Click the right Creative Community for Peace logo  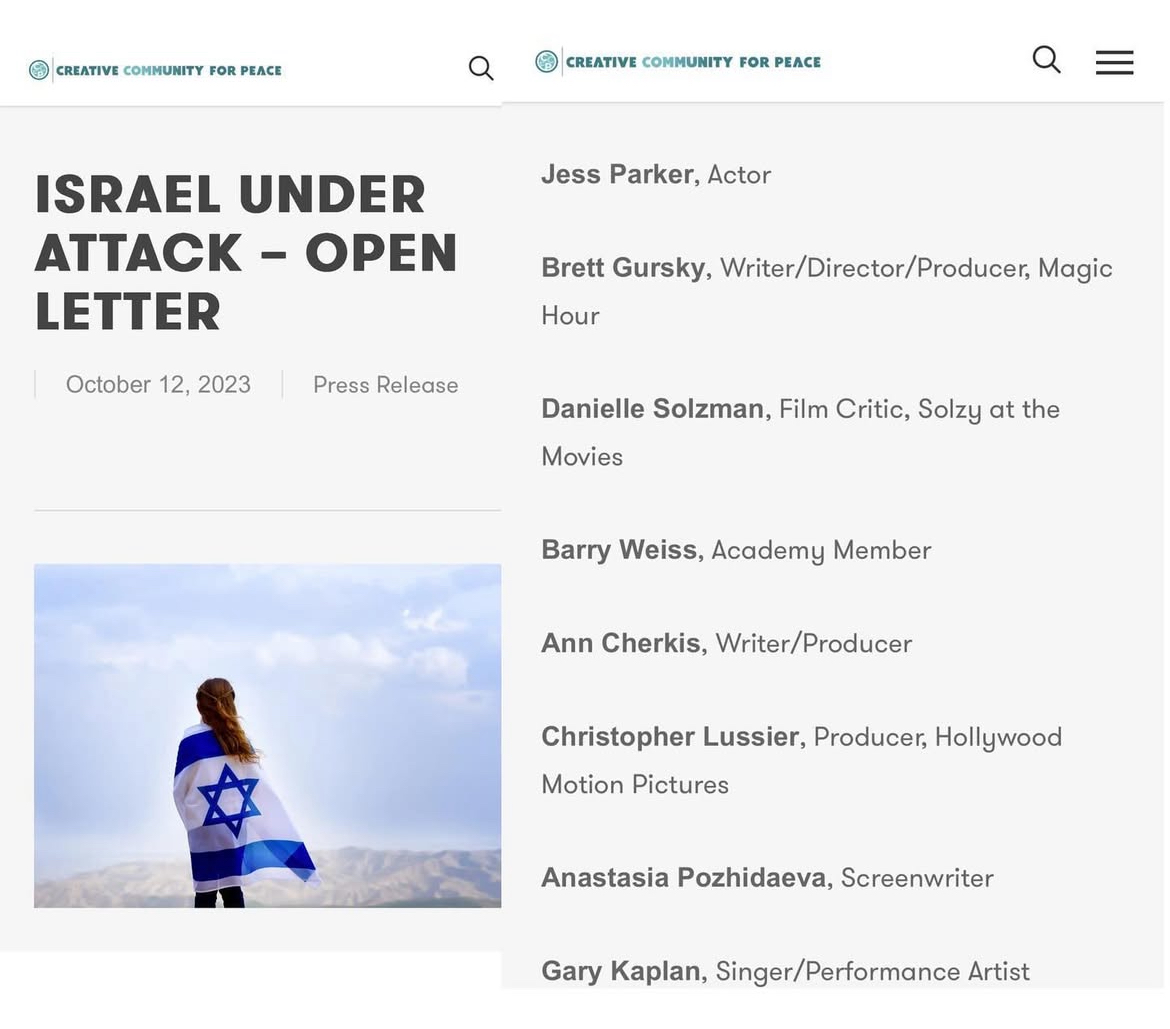pos(678,62)
